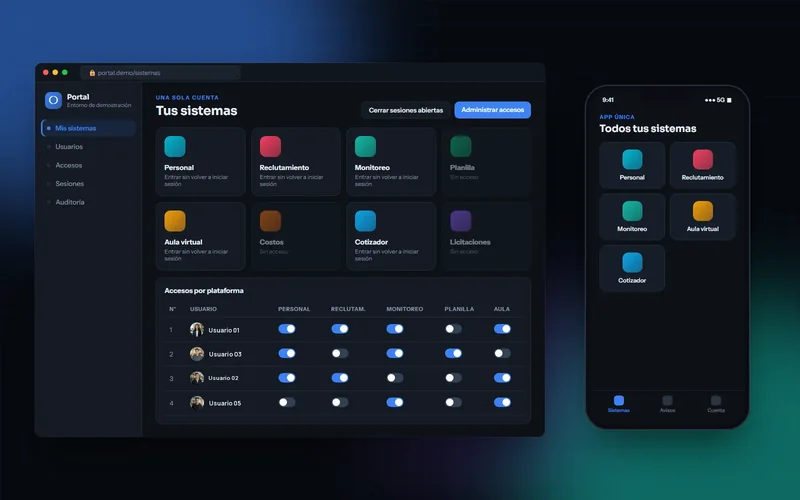Click the dimmed Costos orange icon
This screenshot has width=800, height=500.
pos(270,221)
